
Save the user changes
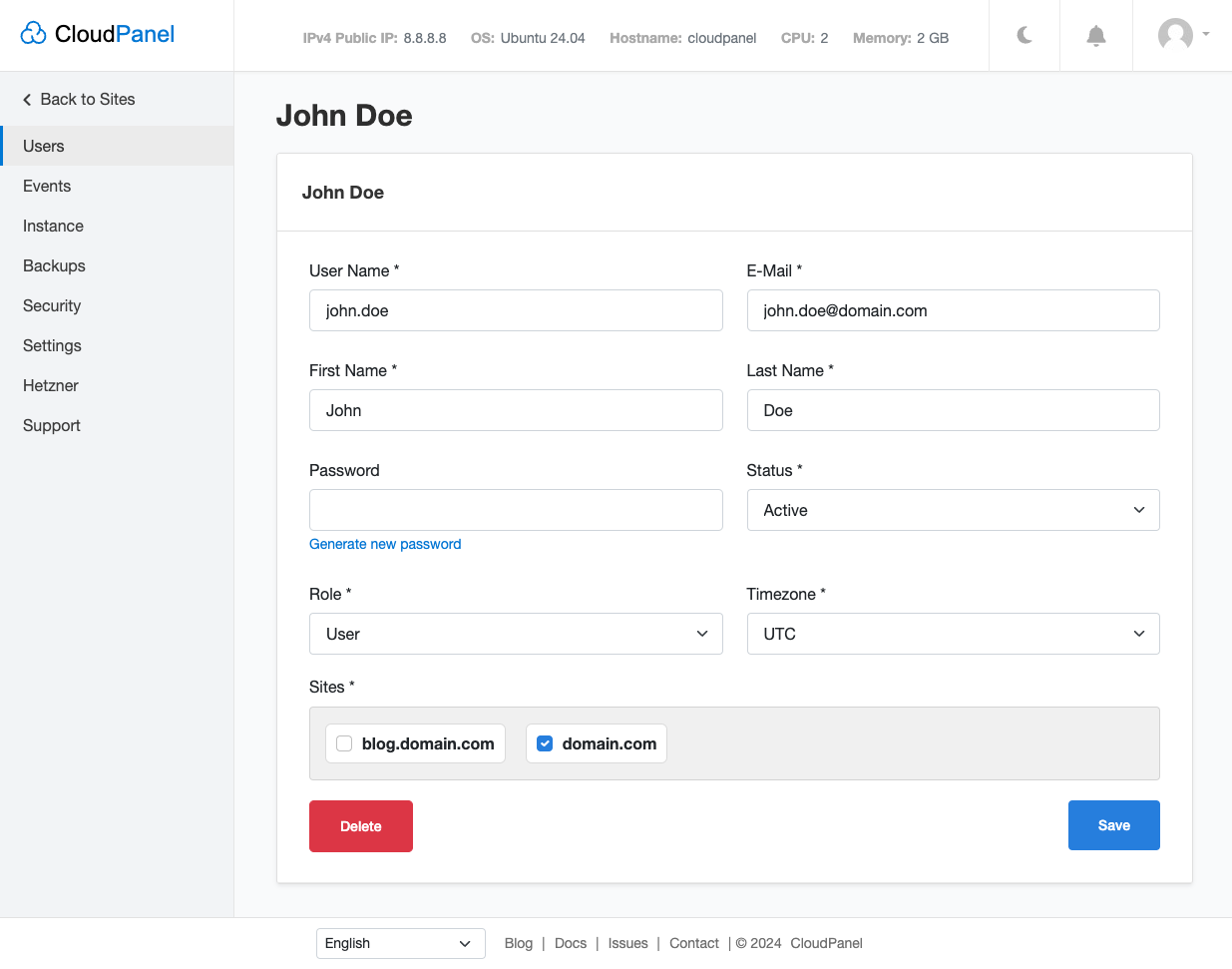tap(1113, 825)
